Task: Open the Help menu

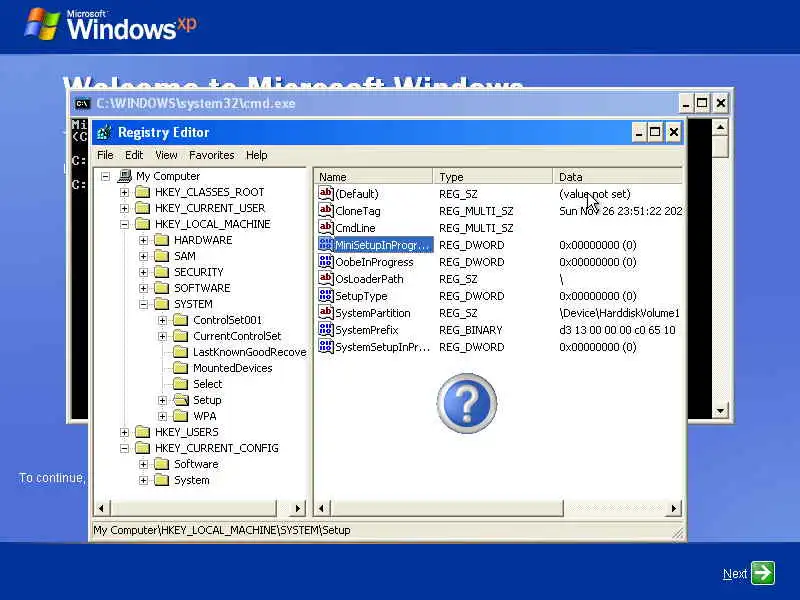Action: (256, 155)
